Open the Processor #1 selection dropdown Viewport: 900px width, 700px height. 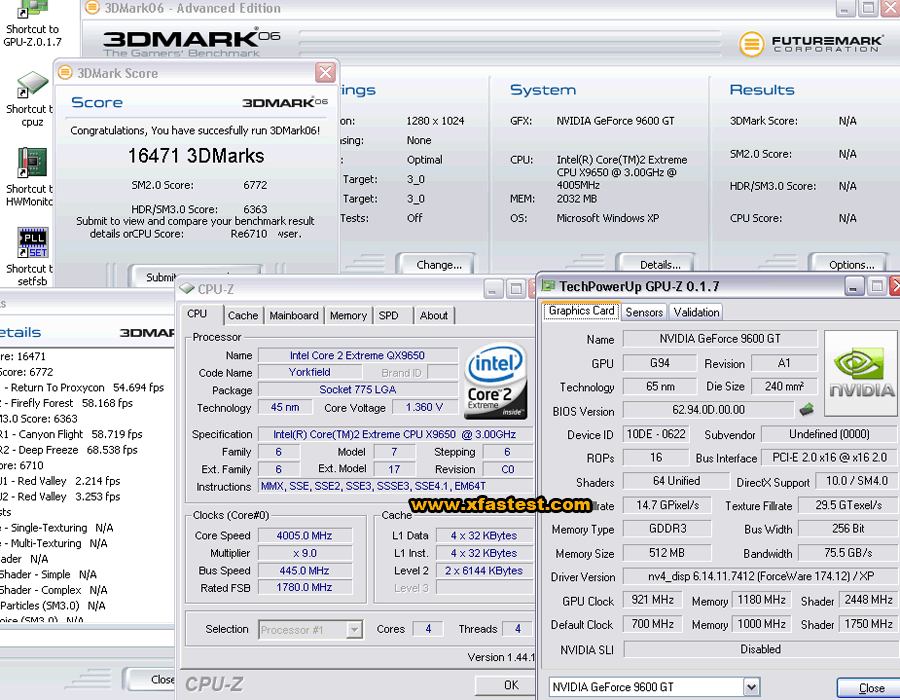[353, 630]
